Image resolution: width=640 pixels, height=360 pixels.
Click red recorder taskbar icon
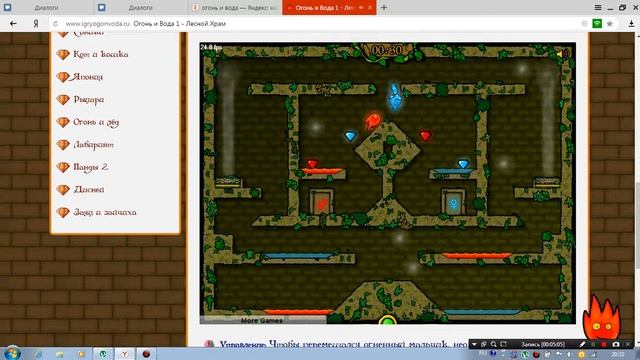tap(146, 354)
